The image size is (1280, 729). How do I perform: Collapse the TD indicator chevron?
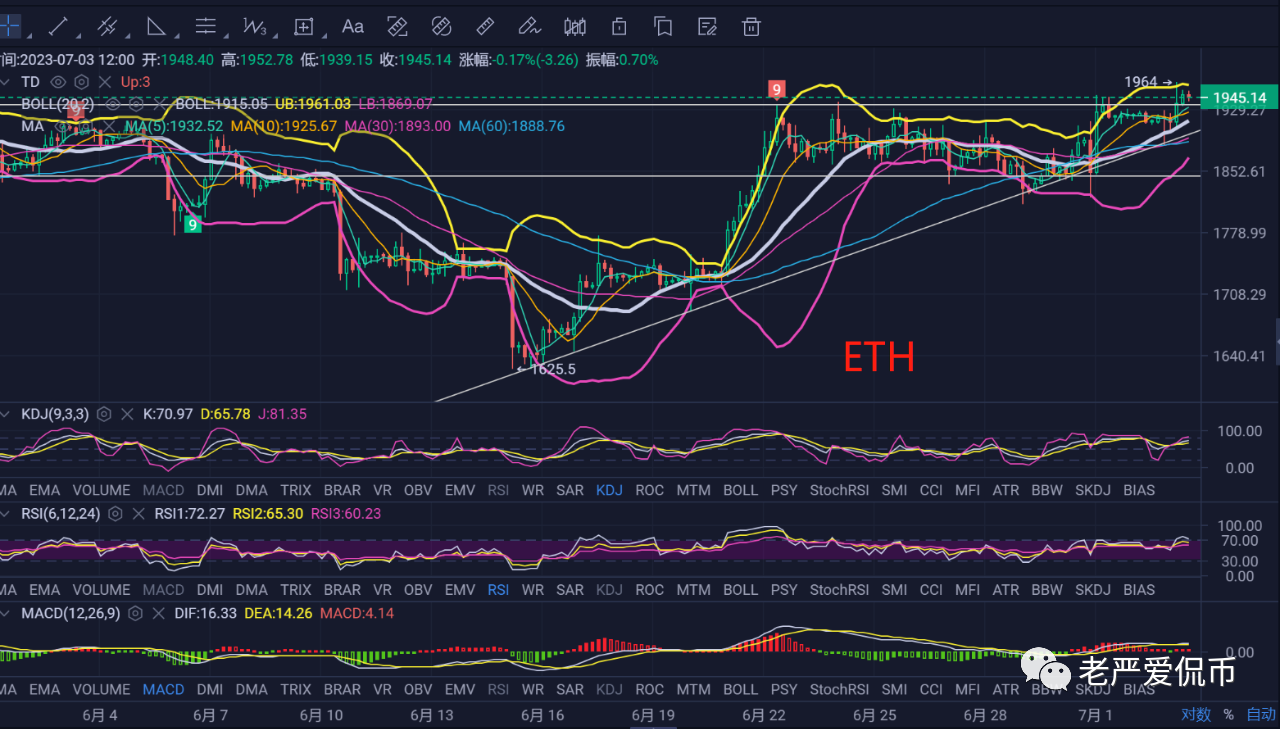pos(6,82)
